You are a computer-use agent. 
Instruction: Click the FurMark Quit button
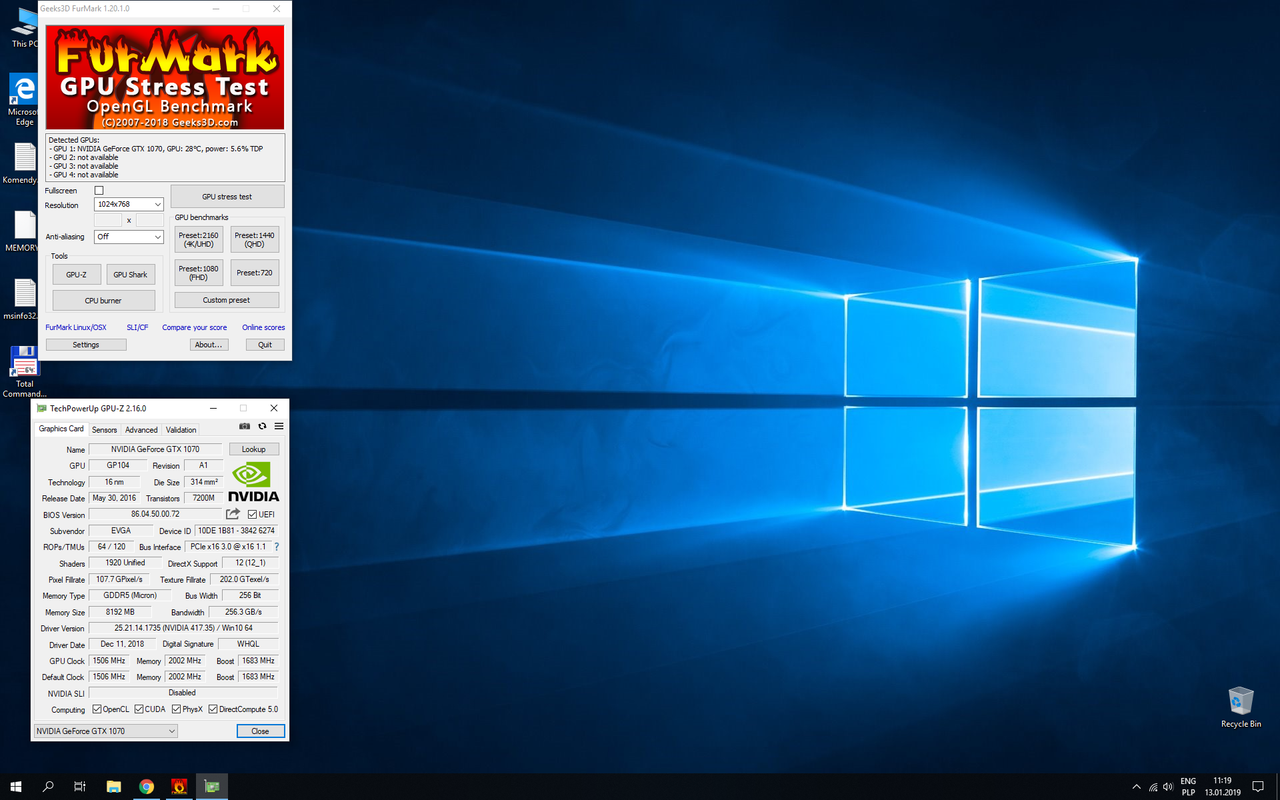pyautogui.click(x=265, y=344)
